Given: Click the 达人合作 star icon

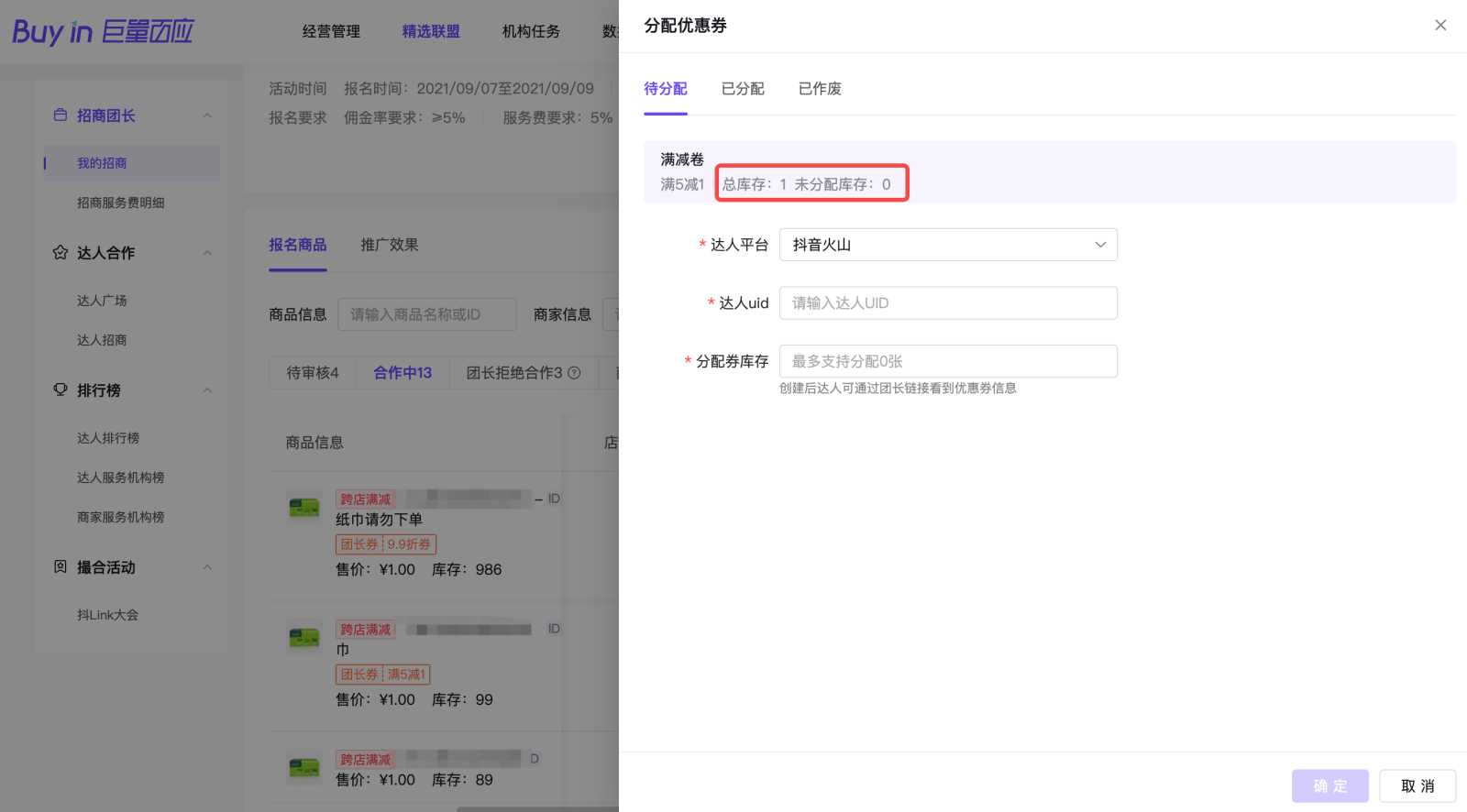Looking at the screenshot, I should click(x=61, y=252).
